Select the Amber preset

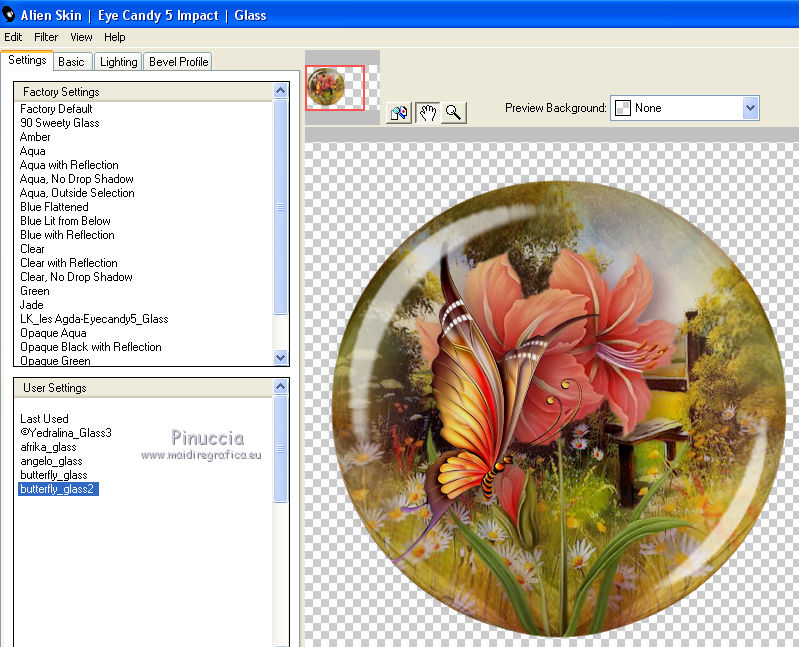coord(35,137)
